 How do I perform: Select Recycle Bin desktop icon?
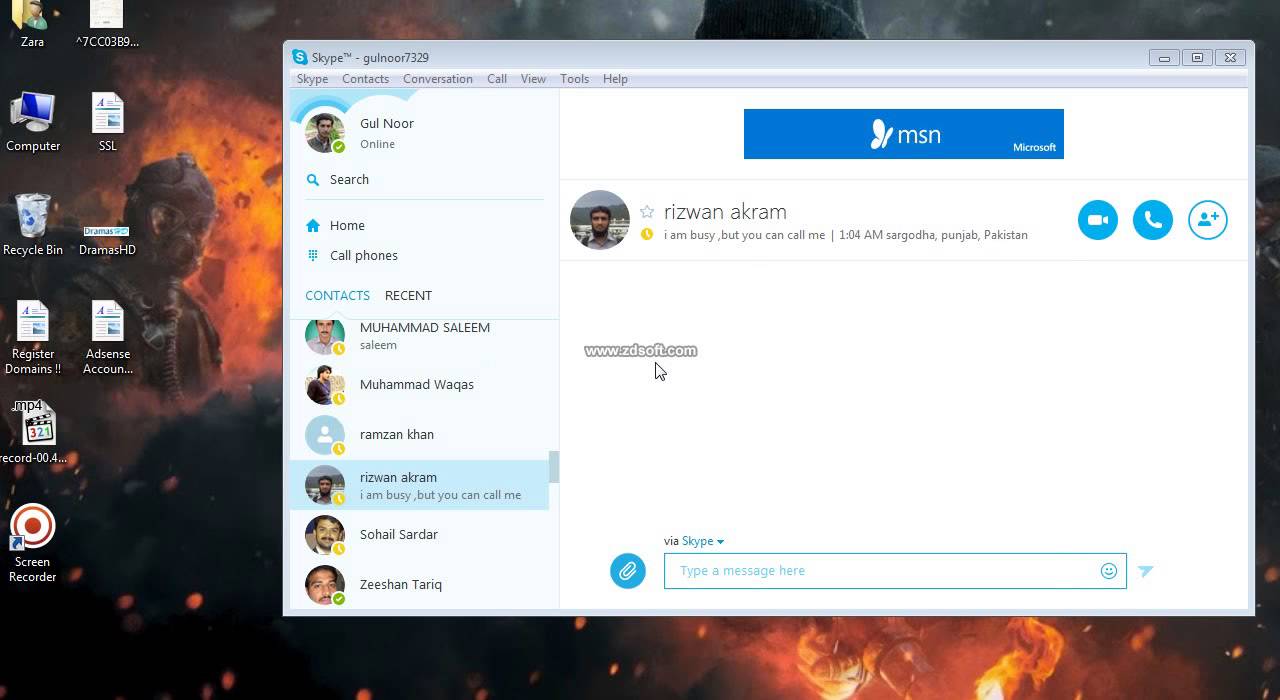point(33,225)
